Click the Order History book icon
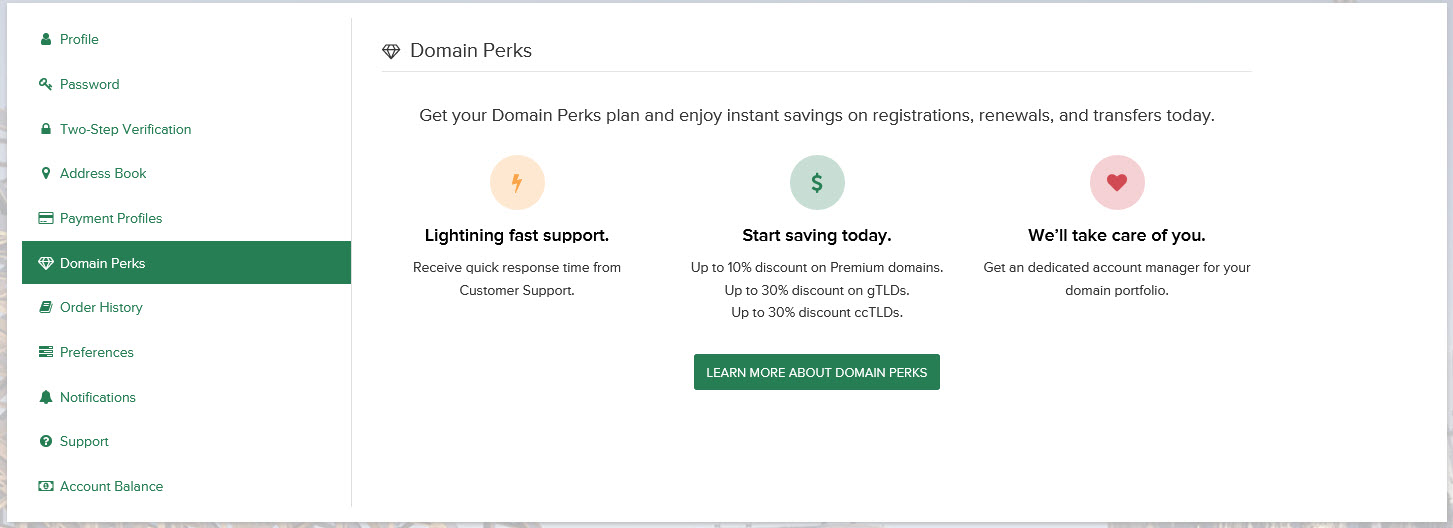This screenshot has width=1453, height=528. point(45,307)
